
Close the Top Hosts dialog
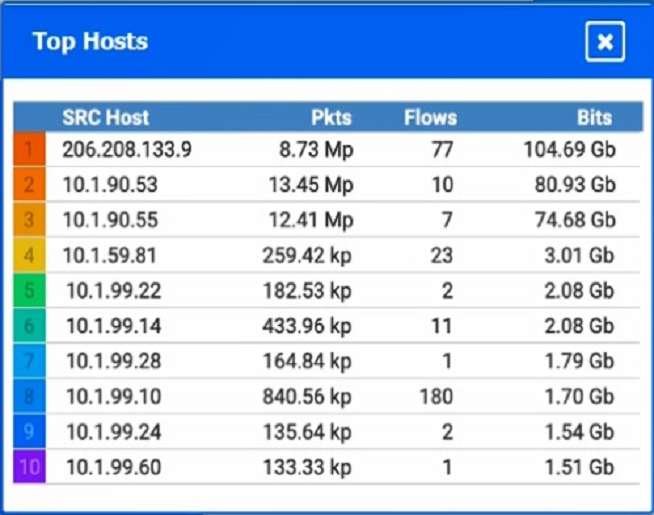pos(605,42)
